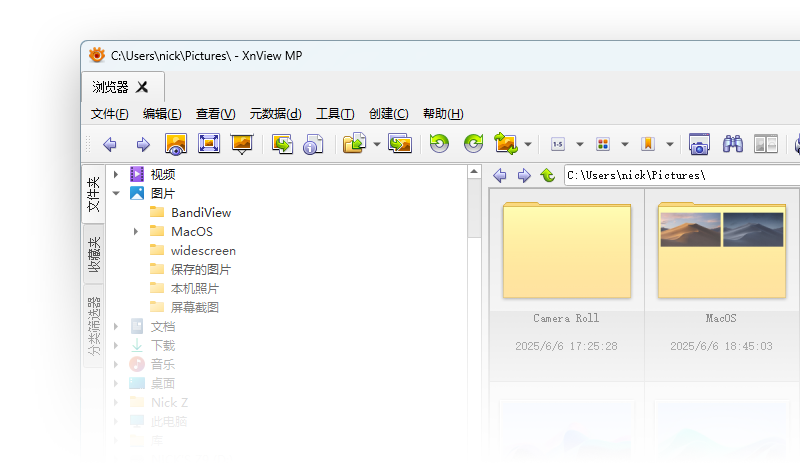
Task: Click the batch convert icon
Action: tap(282, 144)
